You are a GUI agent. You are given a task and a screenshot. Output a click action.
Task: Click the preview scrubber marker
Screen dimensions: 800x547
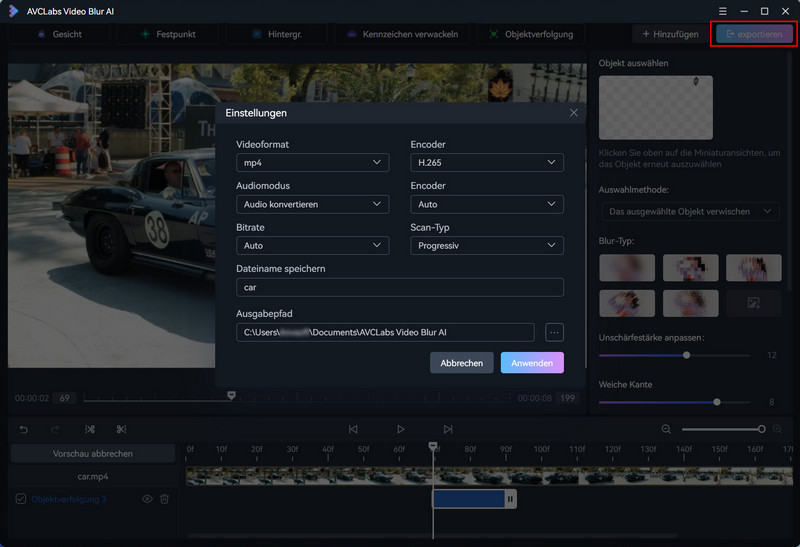[x=231, y=395]
